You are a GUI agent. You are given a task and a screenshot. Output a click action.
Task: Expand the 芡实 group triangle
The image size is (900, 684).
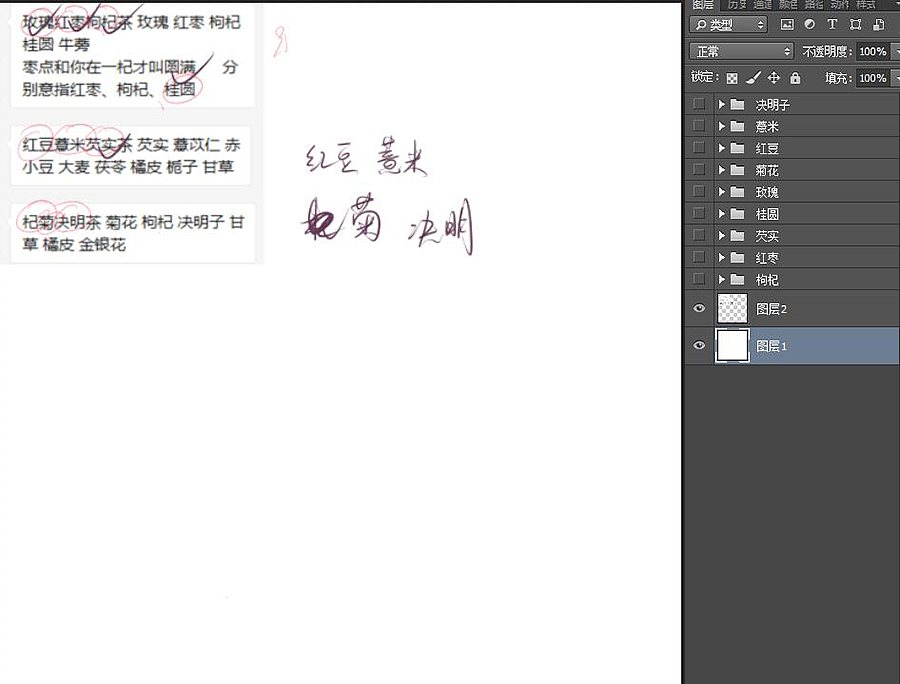(x=721, y=235)
